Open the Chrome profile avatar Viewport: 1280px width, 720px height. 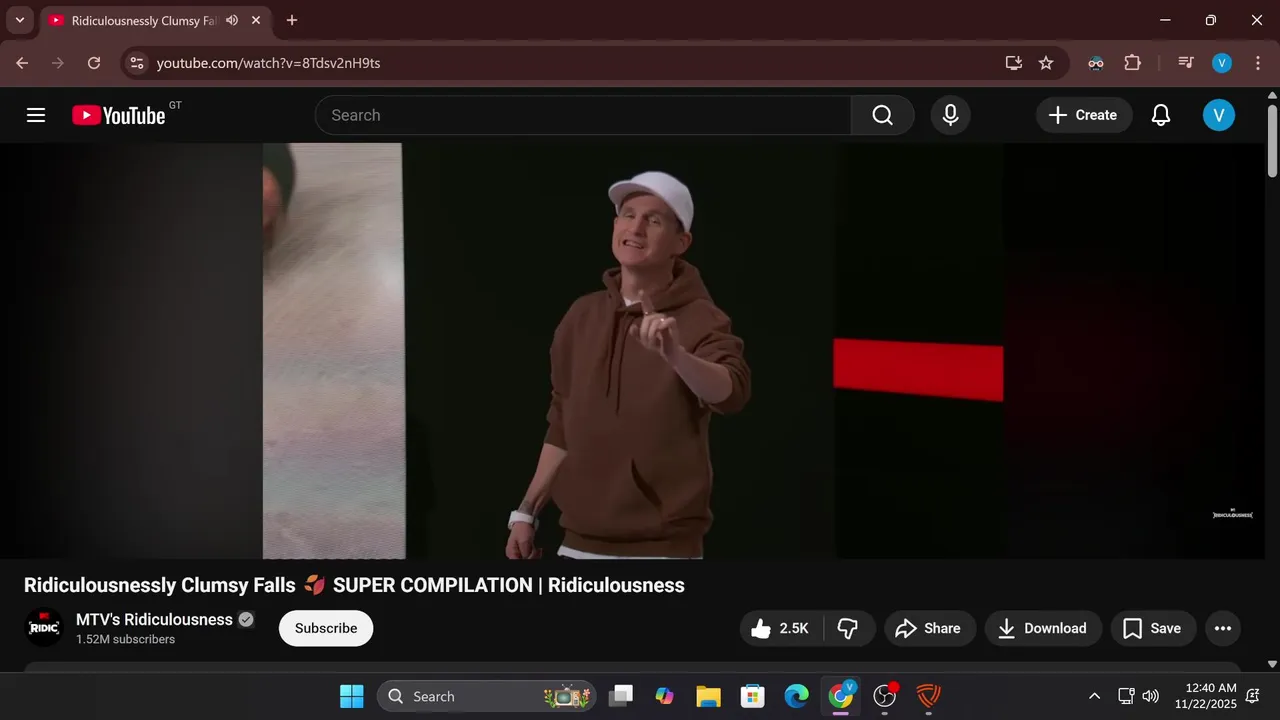point(1222,63)
